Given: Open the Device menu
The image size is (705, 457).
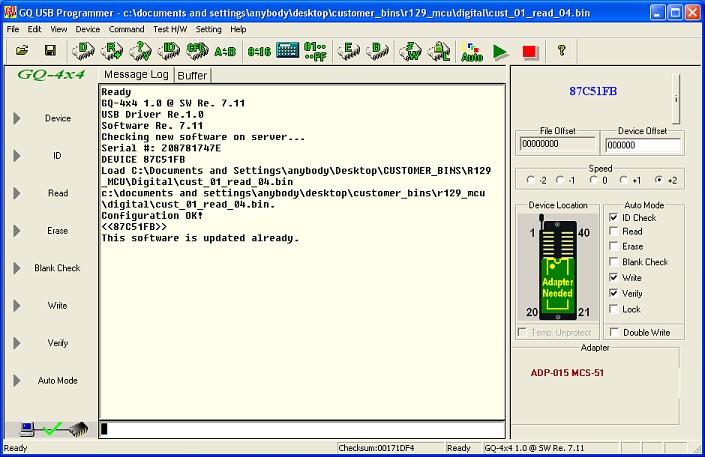Looking at the screenshot, I should [87, 30].
